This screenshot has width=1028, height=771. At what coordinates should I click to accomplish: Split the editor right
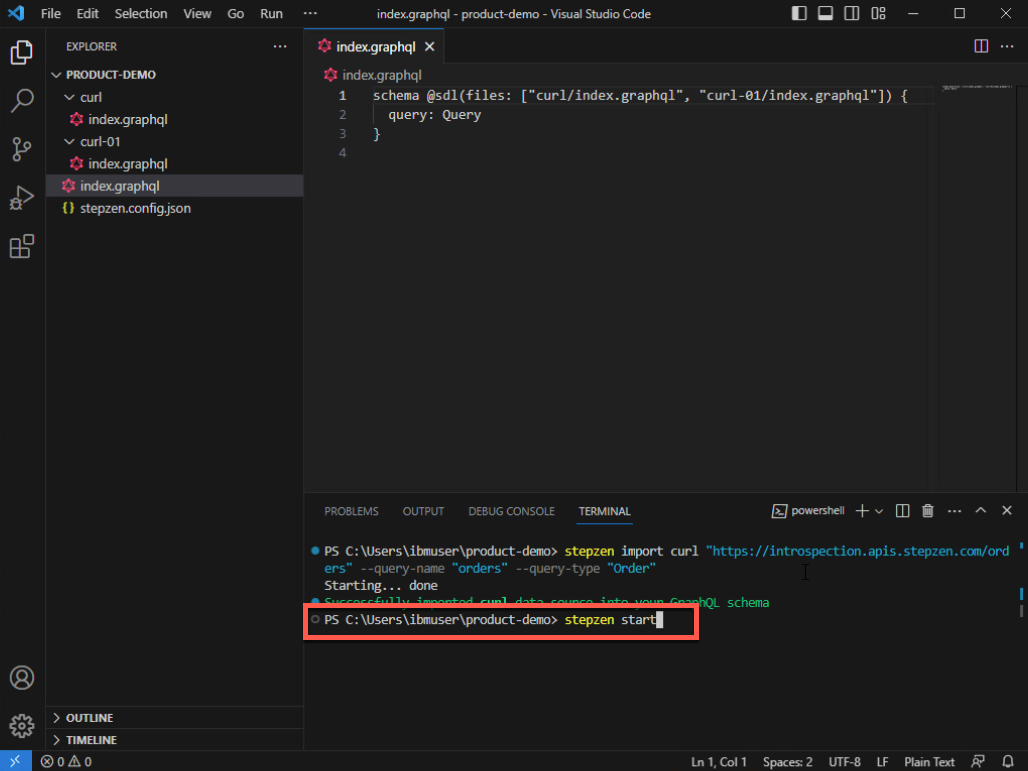981,46
